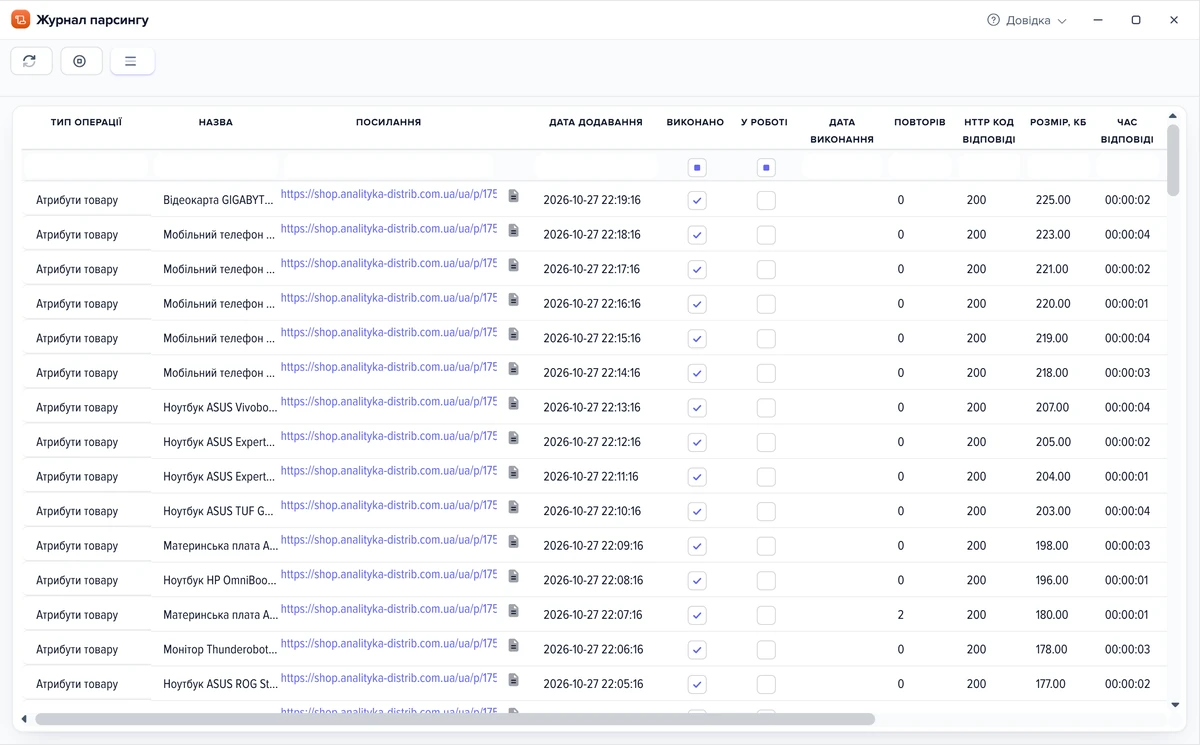Click document icon in the 22:16:16 row

coord(514,299)
